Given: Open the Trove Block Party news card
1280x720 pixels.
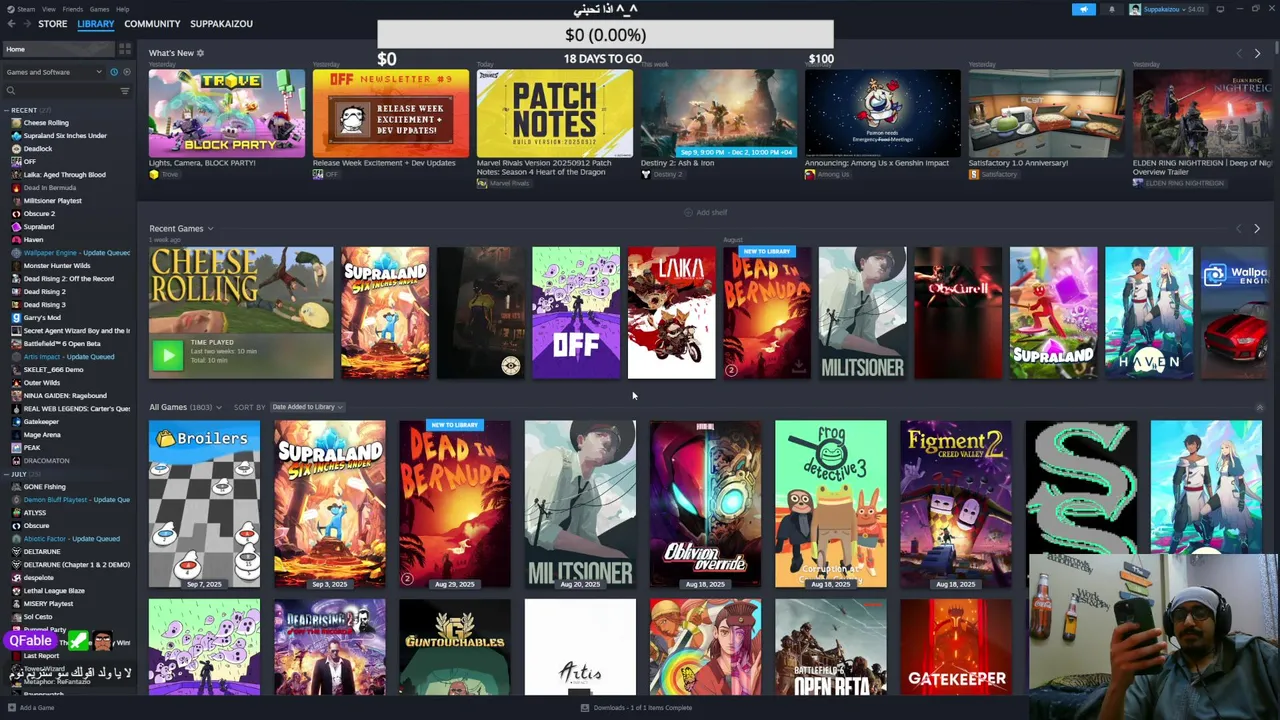Looking at the screenshot, I should coord(227,114).
